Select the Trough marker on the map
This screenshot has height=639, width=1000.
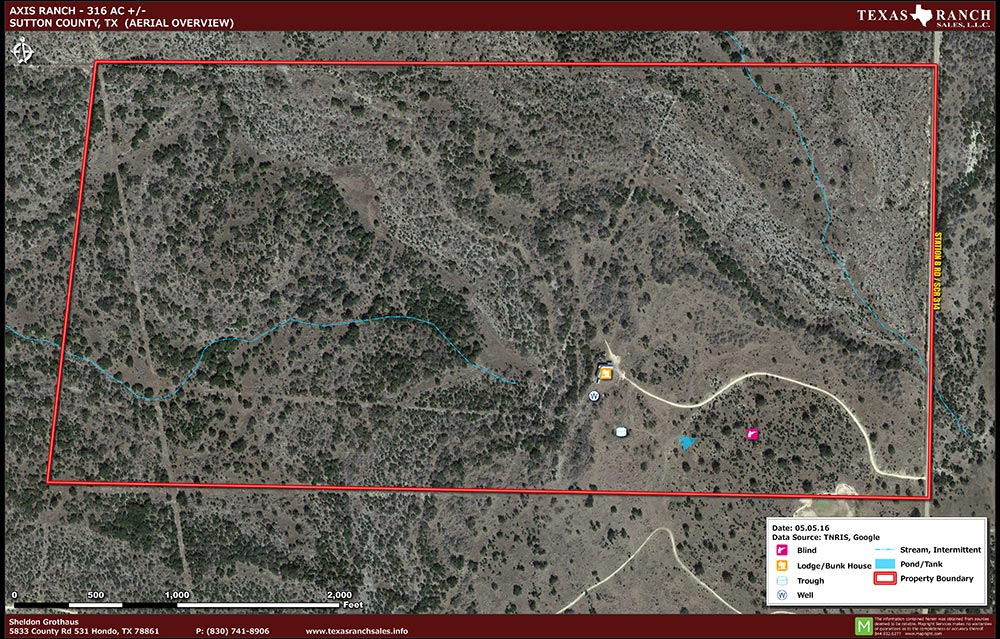622,431
